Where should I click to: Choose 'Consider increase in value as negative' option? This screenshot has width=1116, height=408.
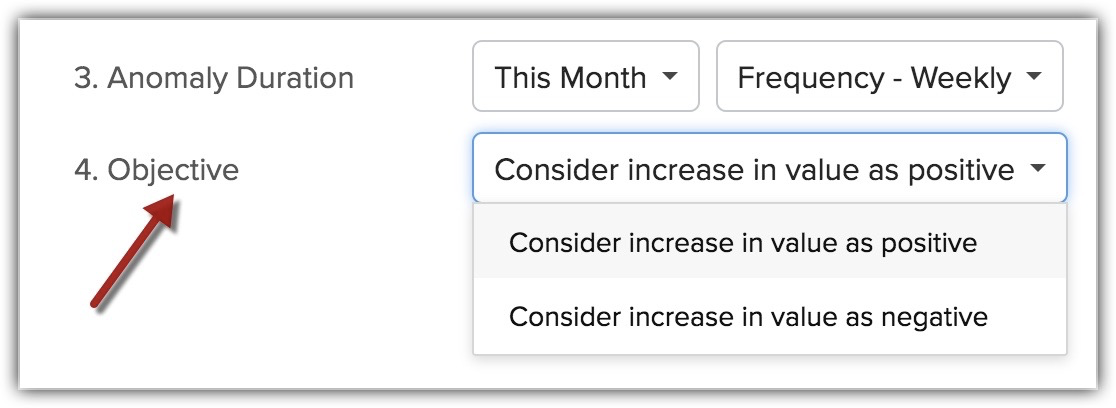(748, 317)
